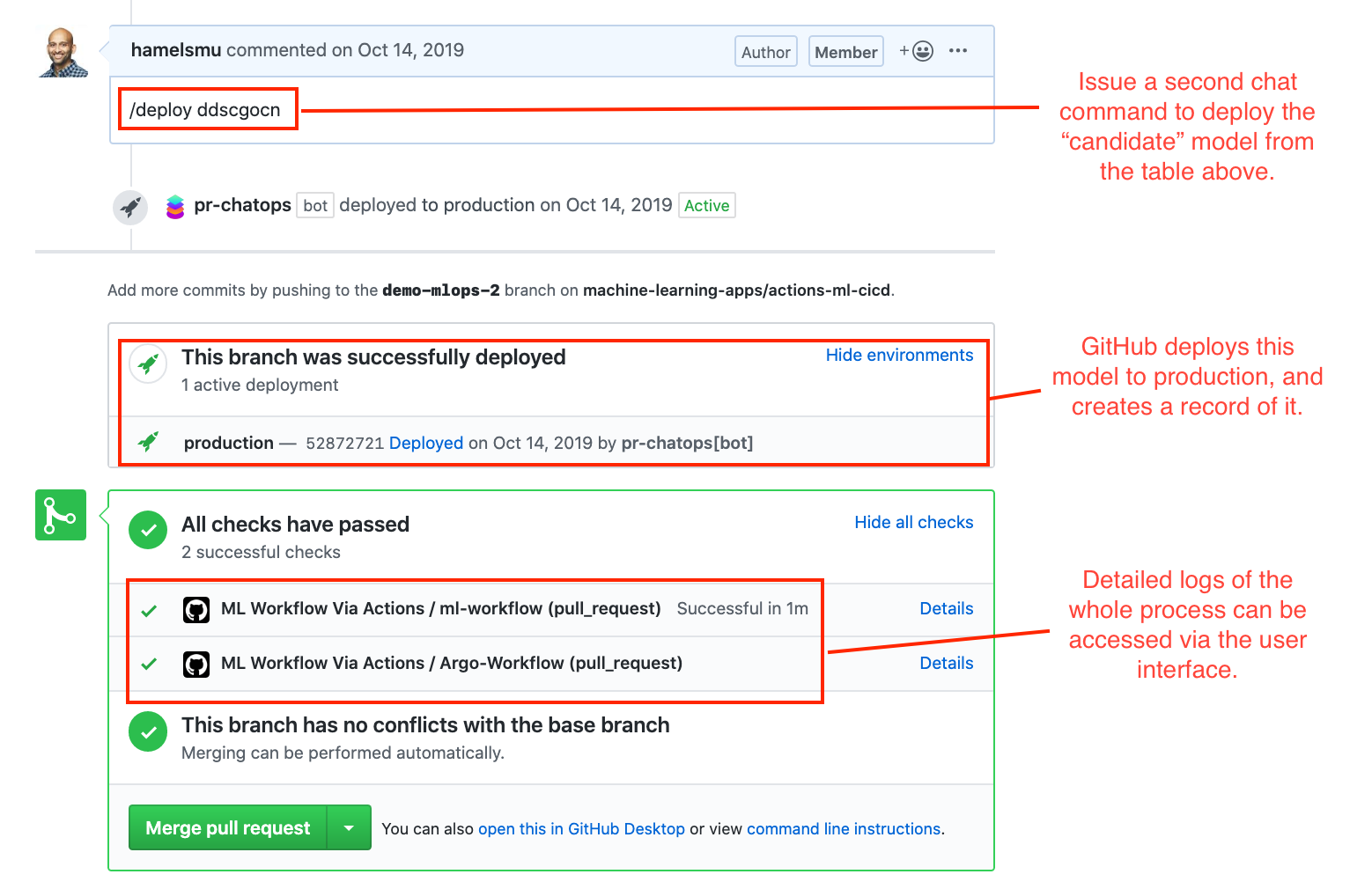Viewport: 1372px width, 889px height.
Task: Open the add reaction emoji picker
Action: coord(917,51)
